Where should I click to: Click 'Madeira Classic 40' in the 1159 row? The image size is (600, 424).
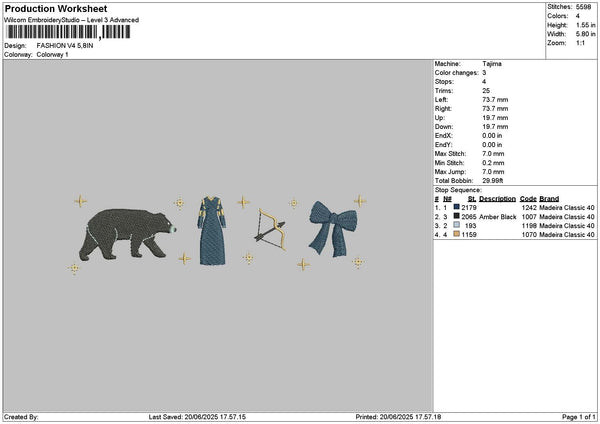click(x=567, y=234)
